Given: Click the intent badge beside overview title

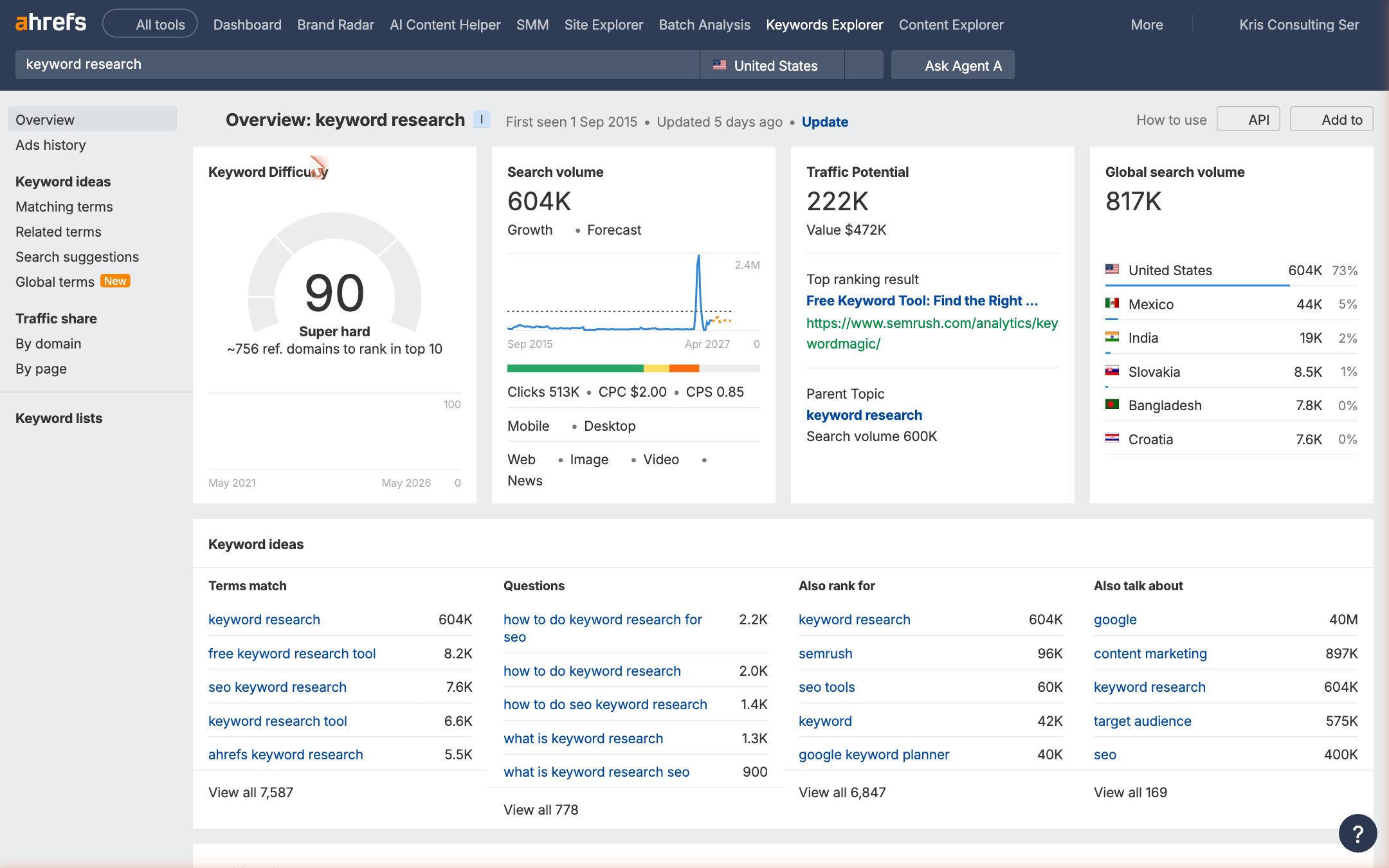Looking at the screenshot, I should point(482,120).
